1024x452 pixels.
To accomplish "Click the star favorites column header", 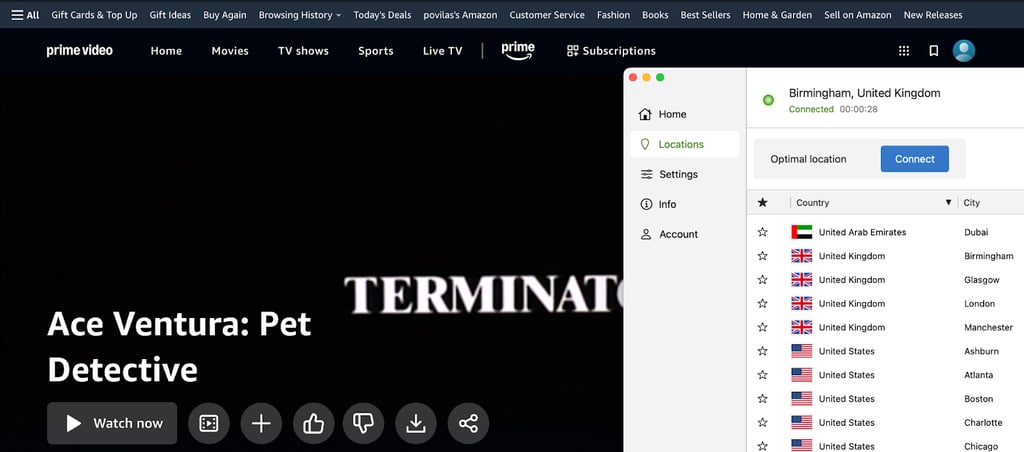I will click(x=762, y=202).
